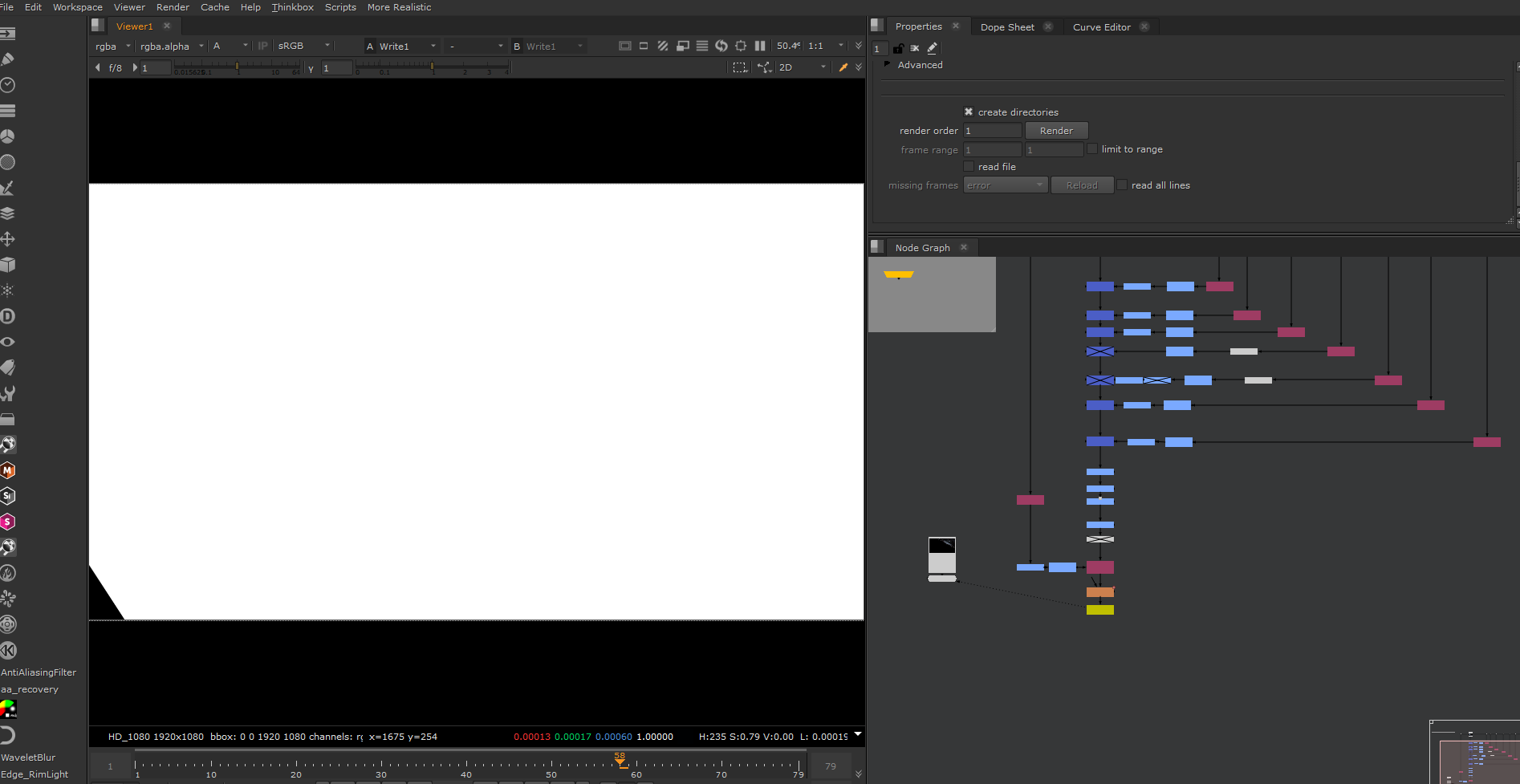Screen dimensions: 1520x784
Task: Open the rewind-style double arrow toolbar icon
Action: pyautogui.click(x=8, y=650)
